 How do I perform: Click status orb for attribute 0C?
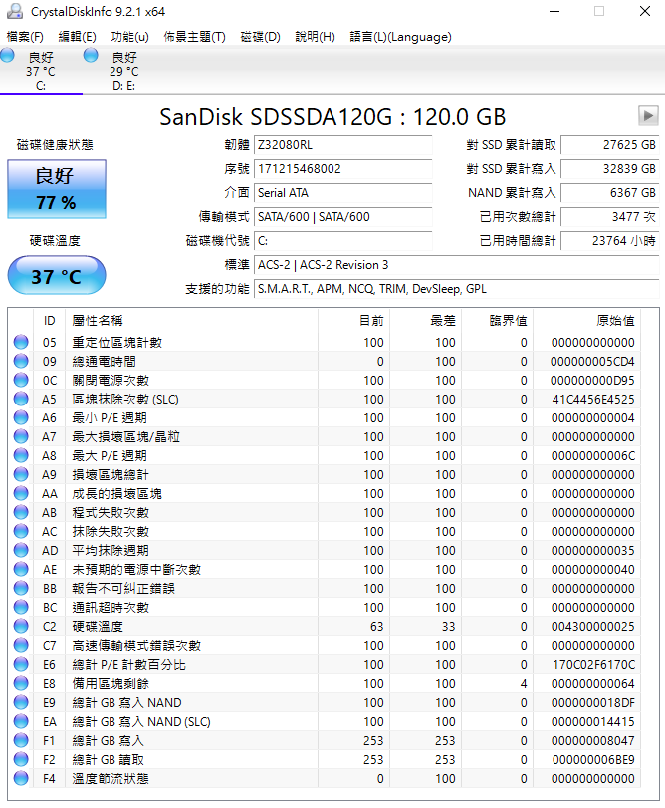(21, 380)
